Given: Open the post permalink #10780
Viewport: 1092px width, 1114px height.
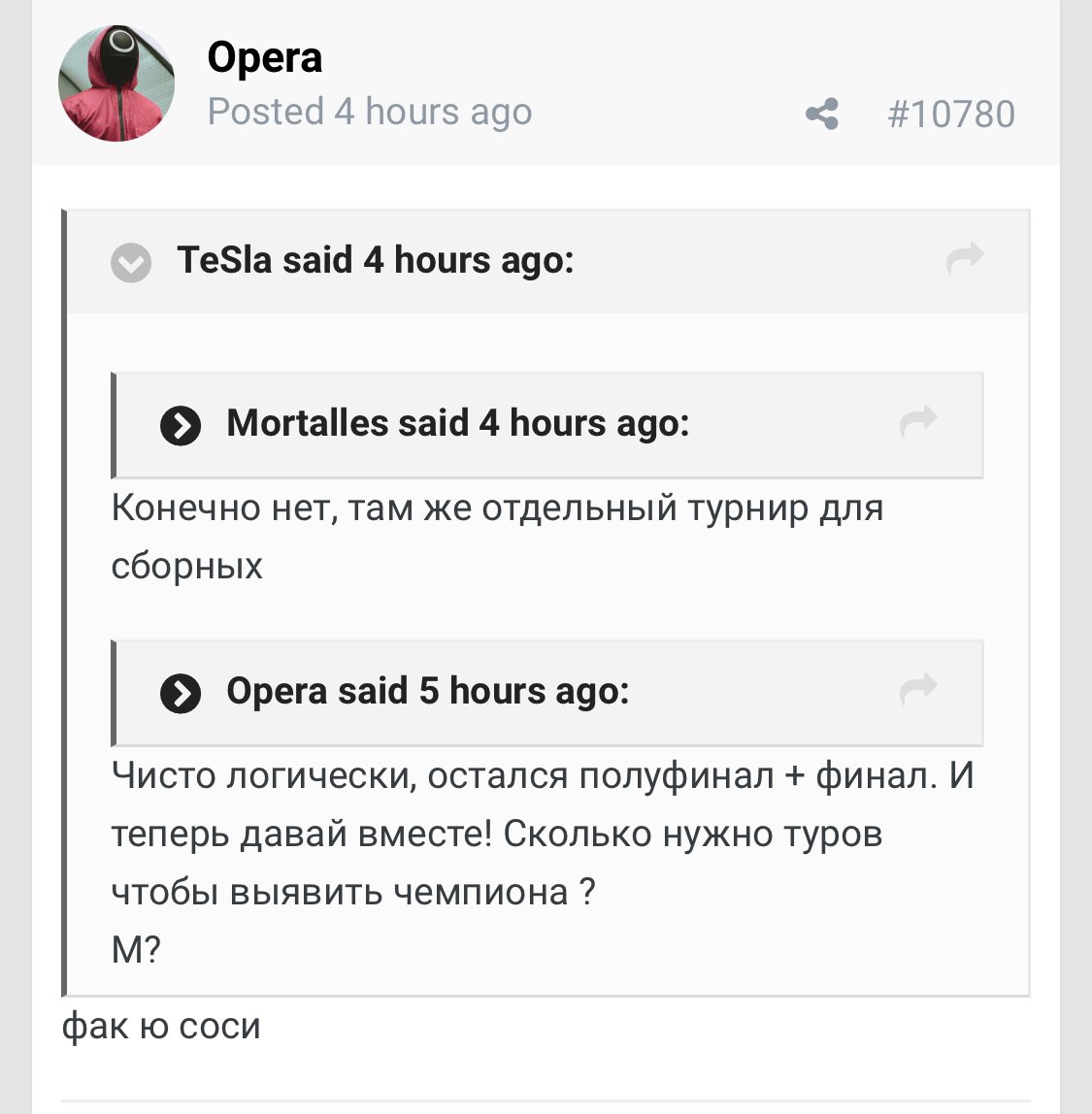Looking at the screenshot, I should pyautogui.click(x=952, y=114).
